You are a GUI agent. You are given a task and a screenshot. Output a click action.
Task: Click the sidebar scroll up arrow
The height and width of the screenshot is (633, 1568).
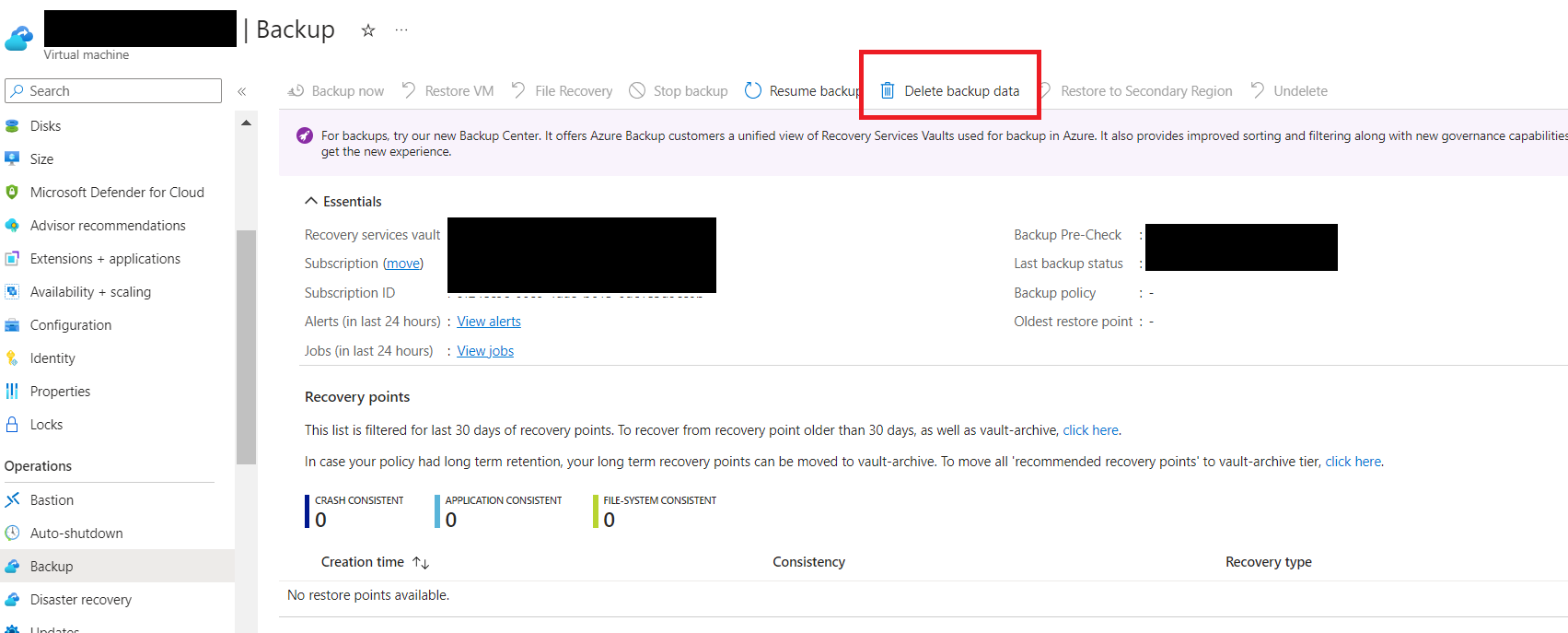246,123
